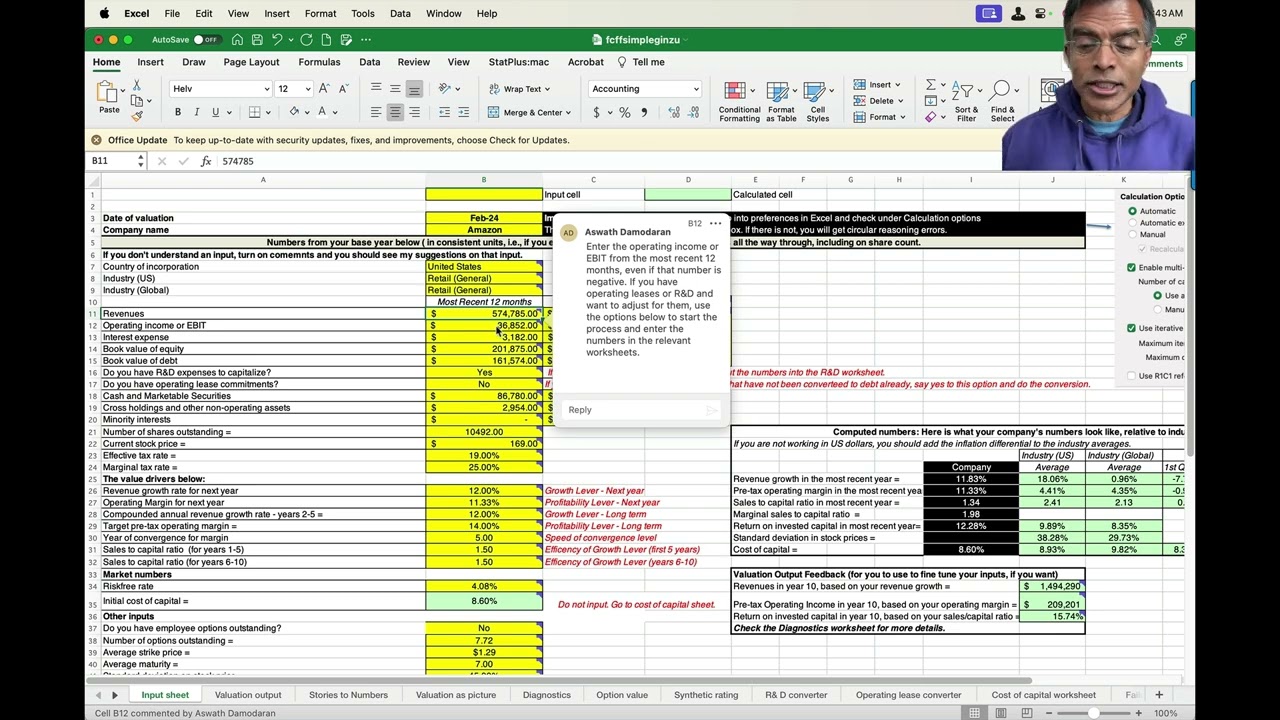The width and height of the screenshot is (1280, 720).
Task: Open the Apple menu
Action: (x=104, y=14)
